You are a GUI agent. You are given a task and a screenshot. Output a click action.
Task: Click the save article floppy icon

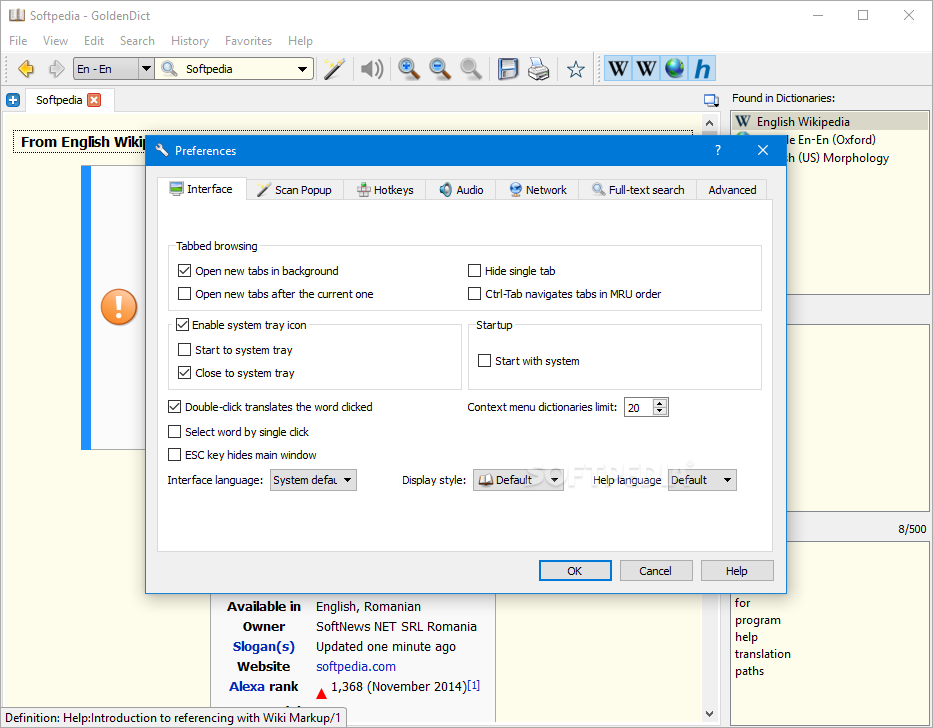click(508, 69)
